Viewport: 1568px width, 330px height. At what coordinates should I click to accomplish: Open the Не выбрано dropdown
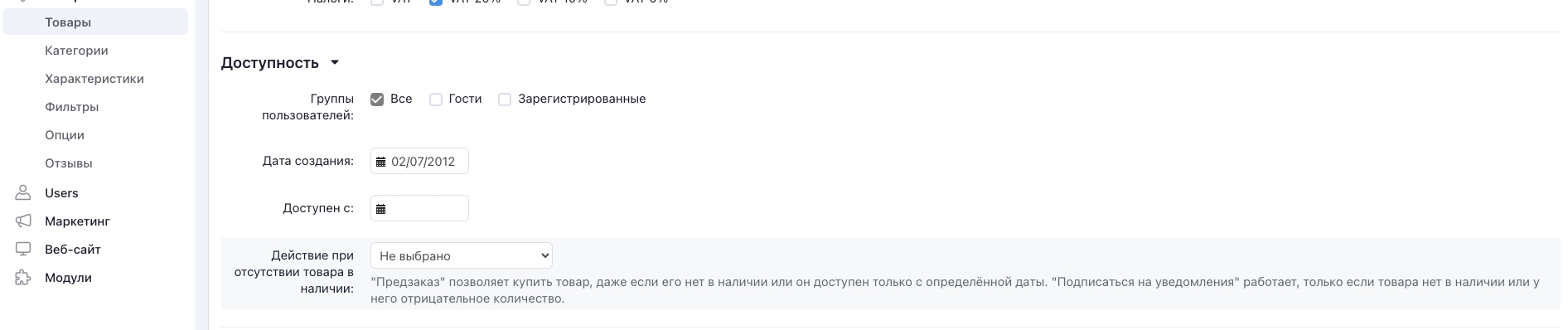point(462,255)
